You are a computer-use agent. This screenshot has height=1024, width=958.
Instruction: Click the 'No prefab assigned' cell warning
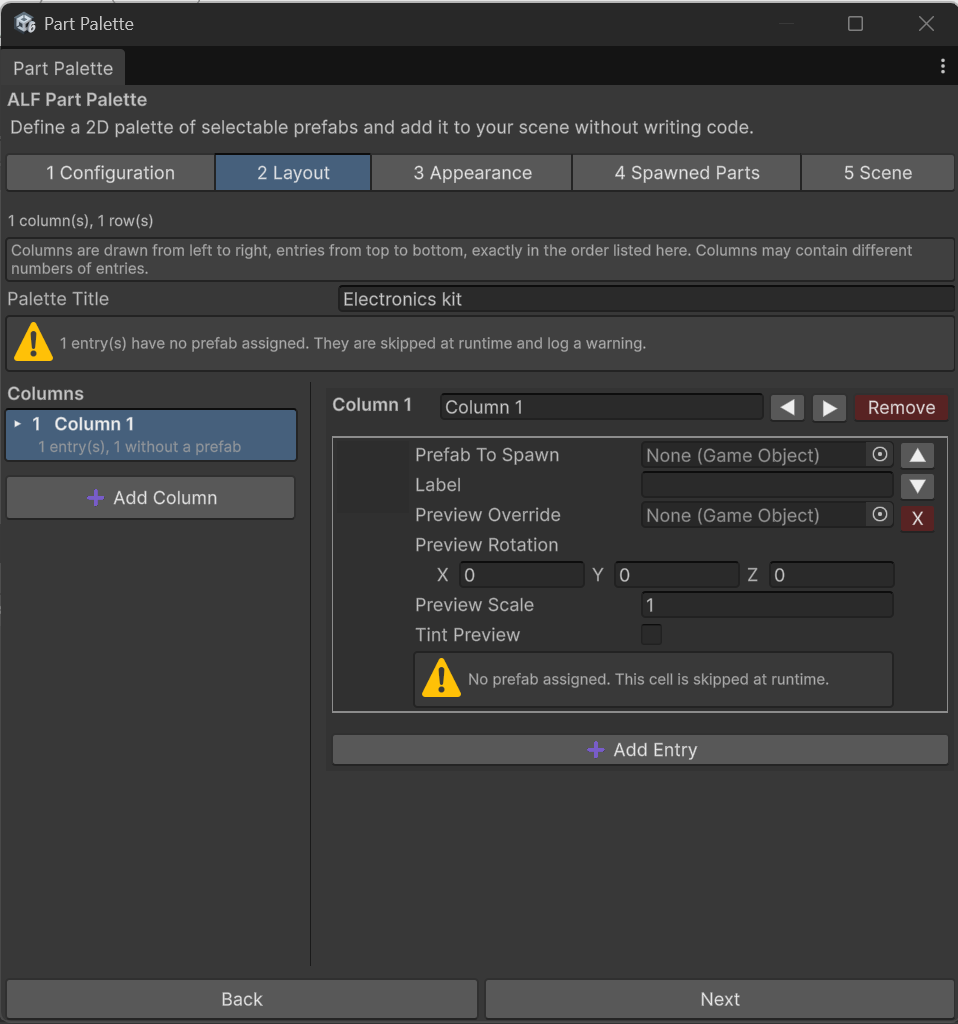(x=653, y=679)
